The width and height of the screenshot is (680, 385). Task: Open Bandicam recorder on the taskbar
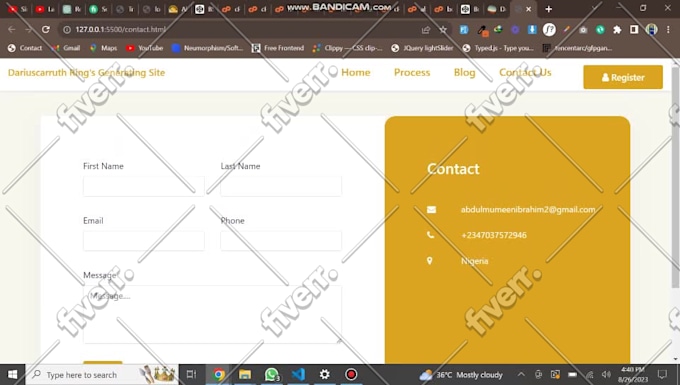[x=351, y=374]
